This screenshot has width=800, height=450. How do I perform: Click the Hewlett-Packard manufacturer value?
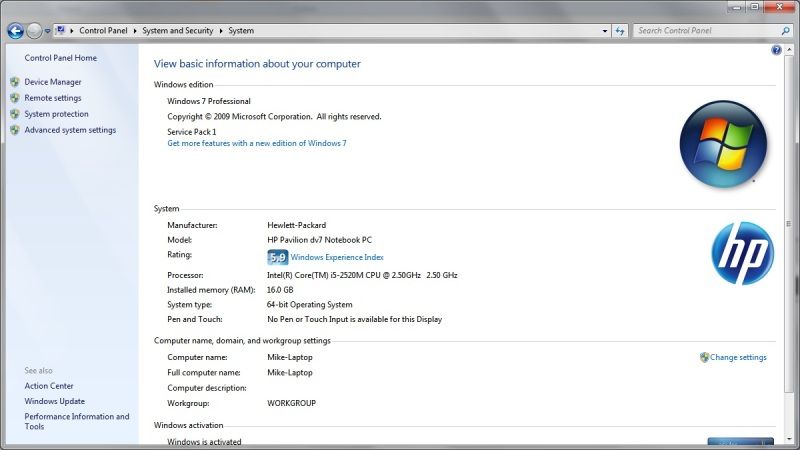pyautogui.click(x=296, y=225)
